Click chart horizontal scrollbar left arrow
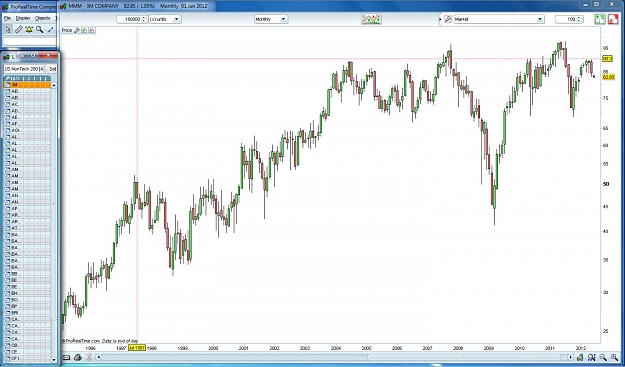This screenshot has height=367, width=625. coord(99,357)
